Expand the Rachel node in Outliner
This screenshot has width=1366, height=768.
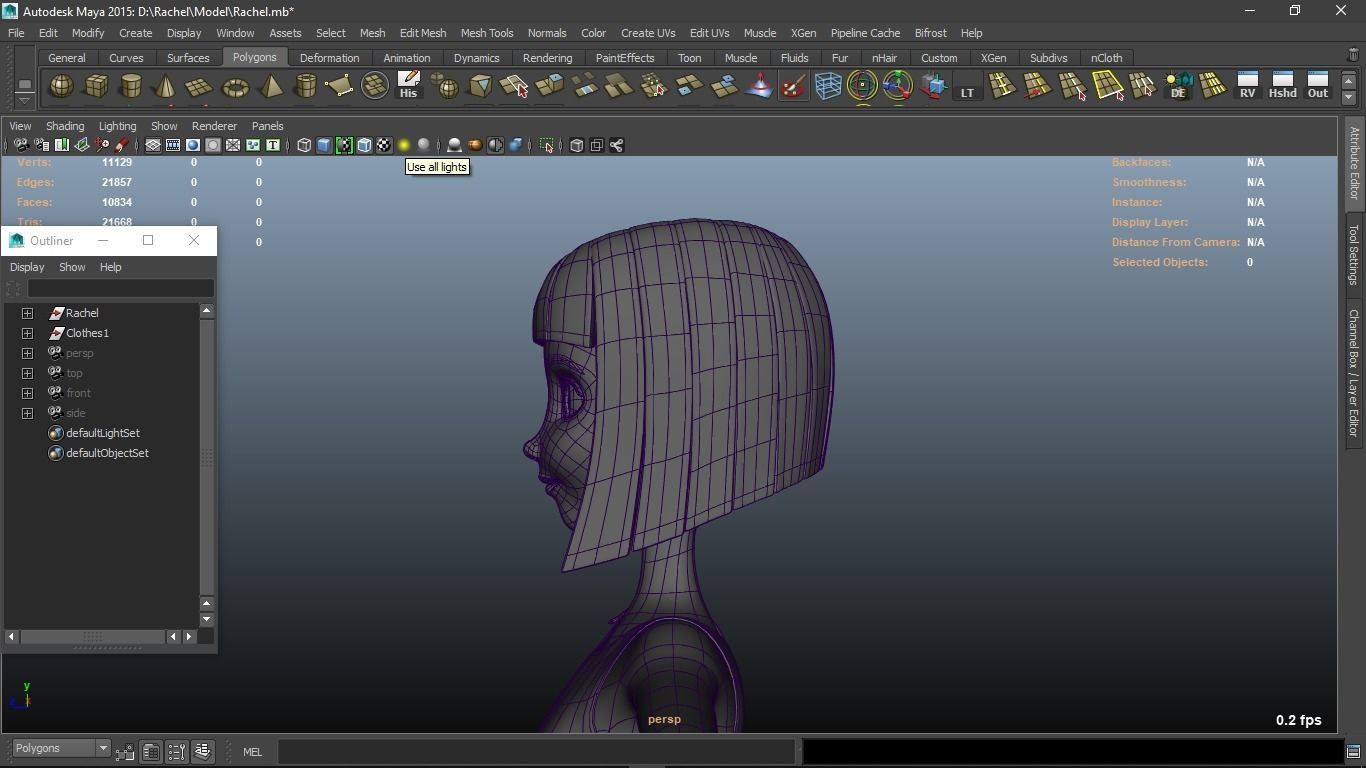coord(28,313)
